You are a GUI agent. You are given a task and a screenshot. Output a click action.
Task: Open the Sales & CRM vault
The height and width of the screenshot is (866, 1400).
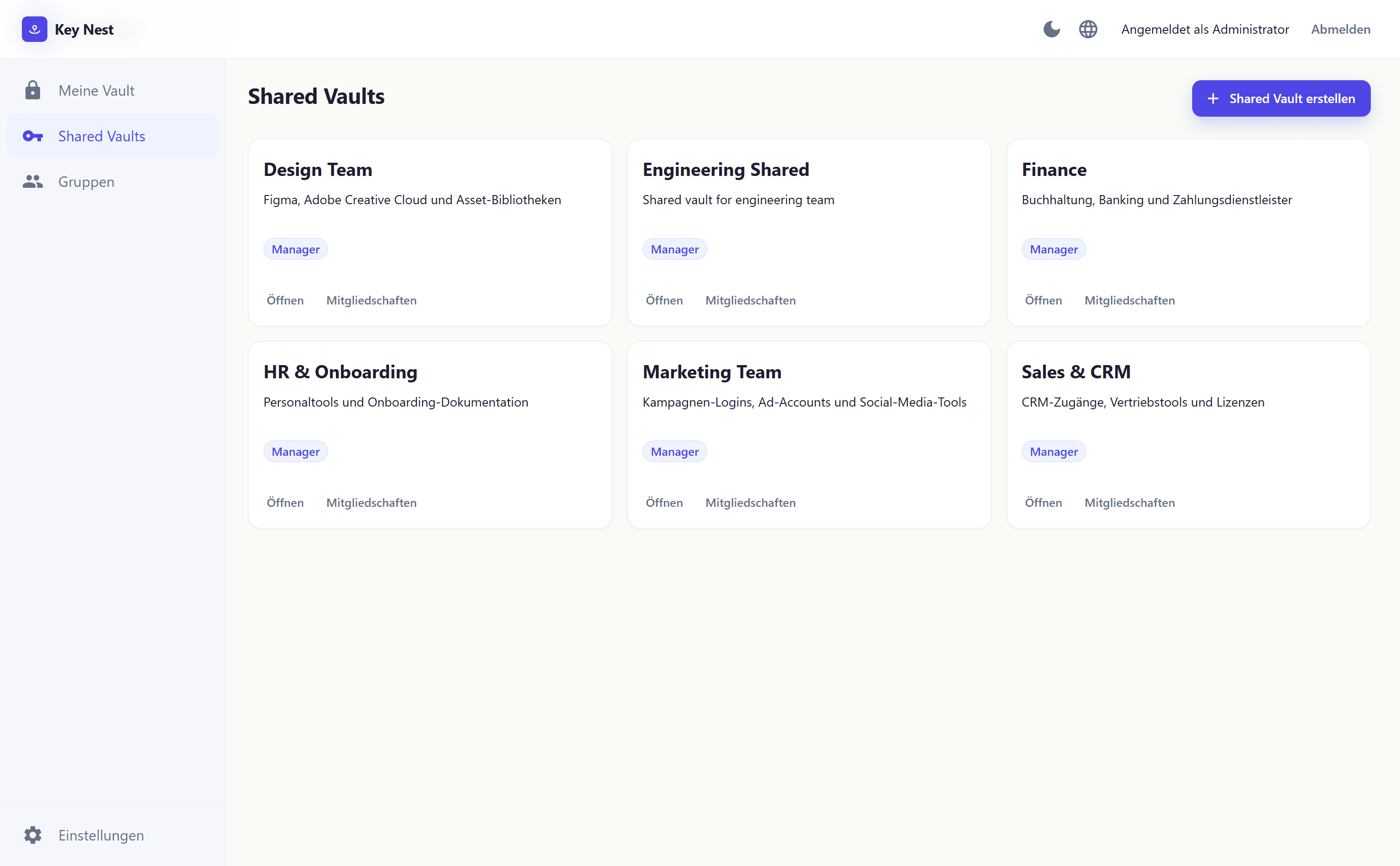tap(1043, 502)
